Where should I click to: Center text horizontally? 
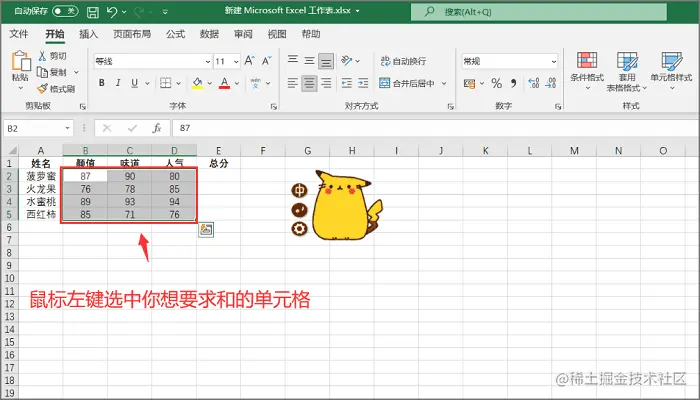point(309,83)
